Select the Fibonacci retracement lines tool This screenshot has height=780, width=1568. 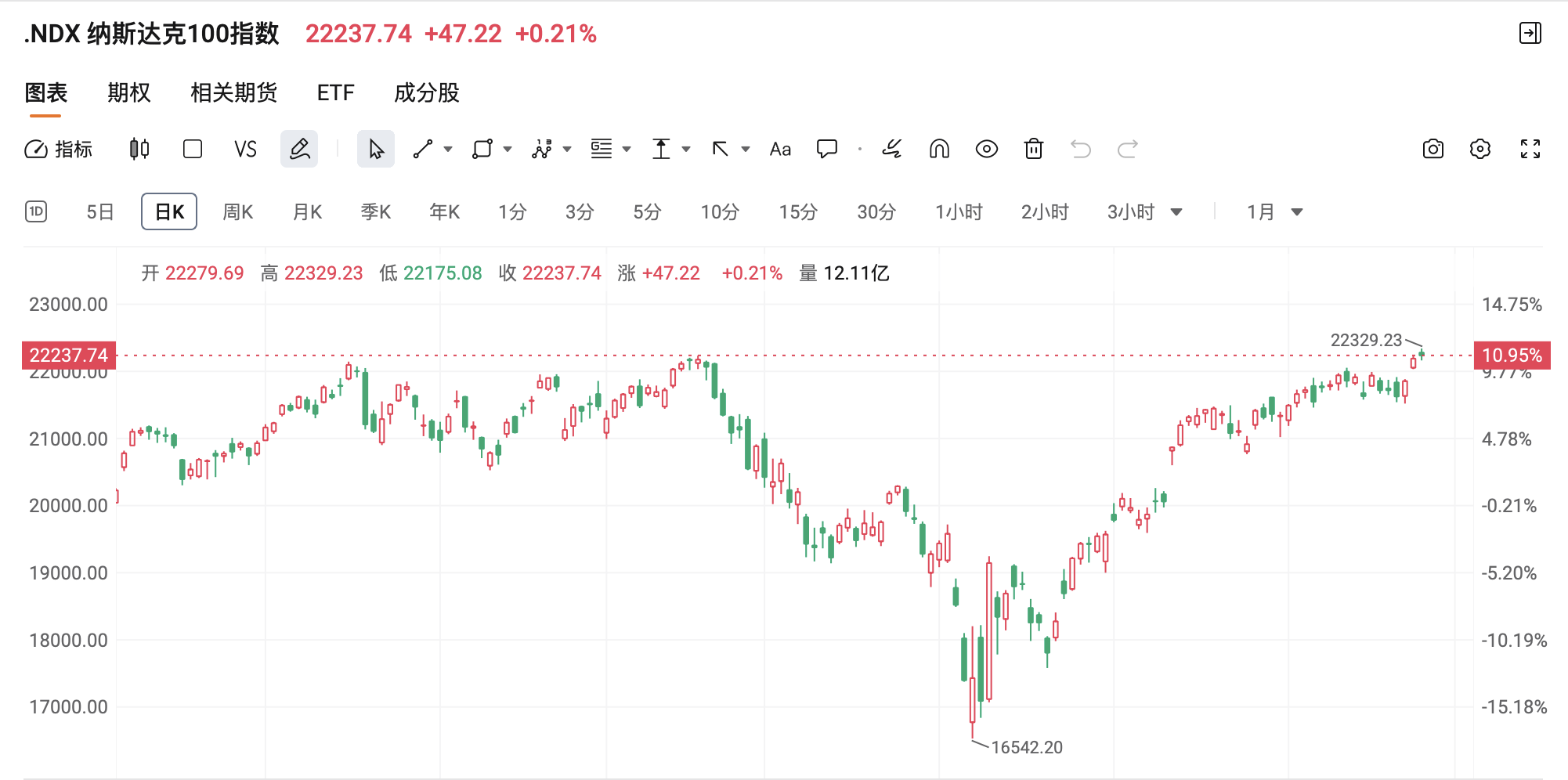[x=602, y=149]
